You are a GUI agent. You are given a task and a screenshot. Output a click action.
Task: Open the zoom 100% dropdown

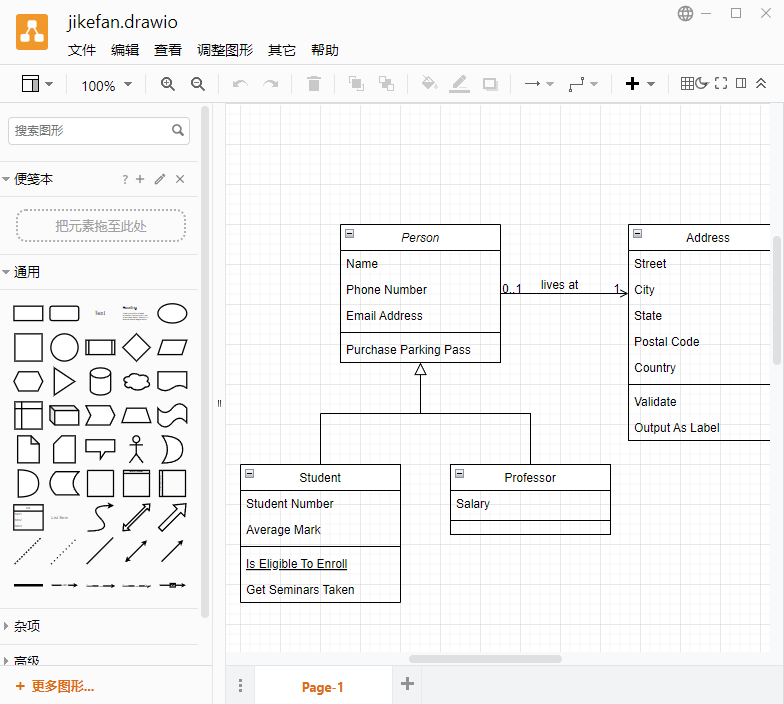(106, 86)
